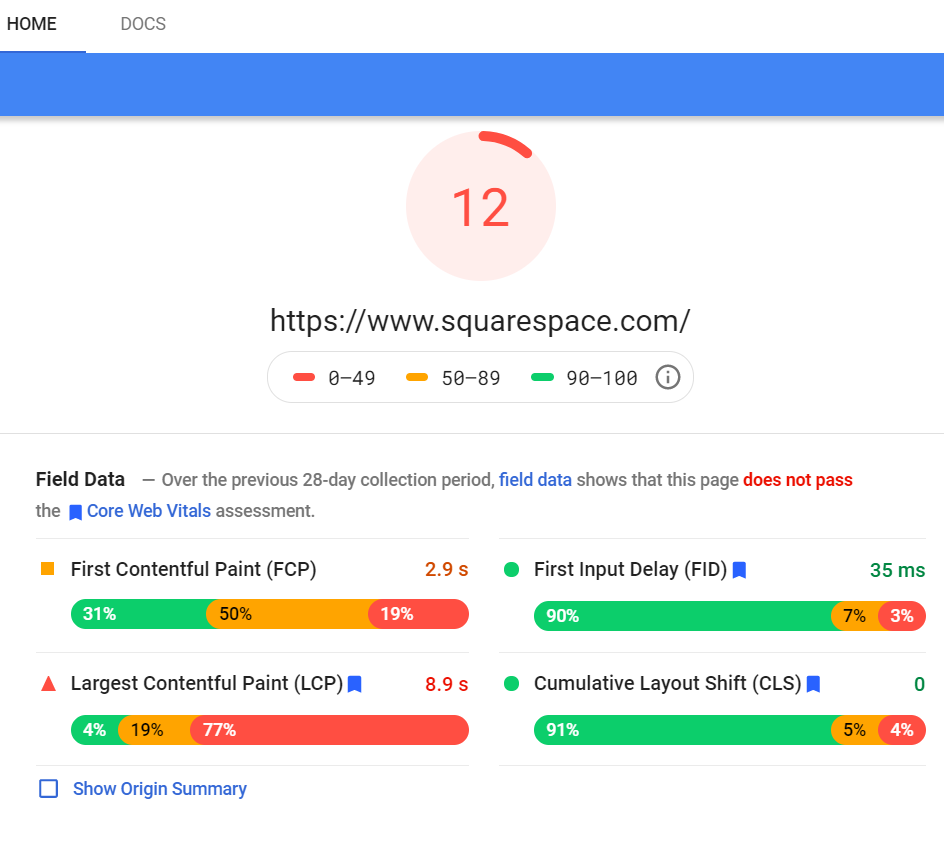Click the 35 ms FID value
Image resolution: width=944 pixels, height=858 pixels.
point(897,570)
